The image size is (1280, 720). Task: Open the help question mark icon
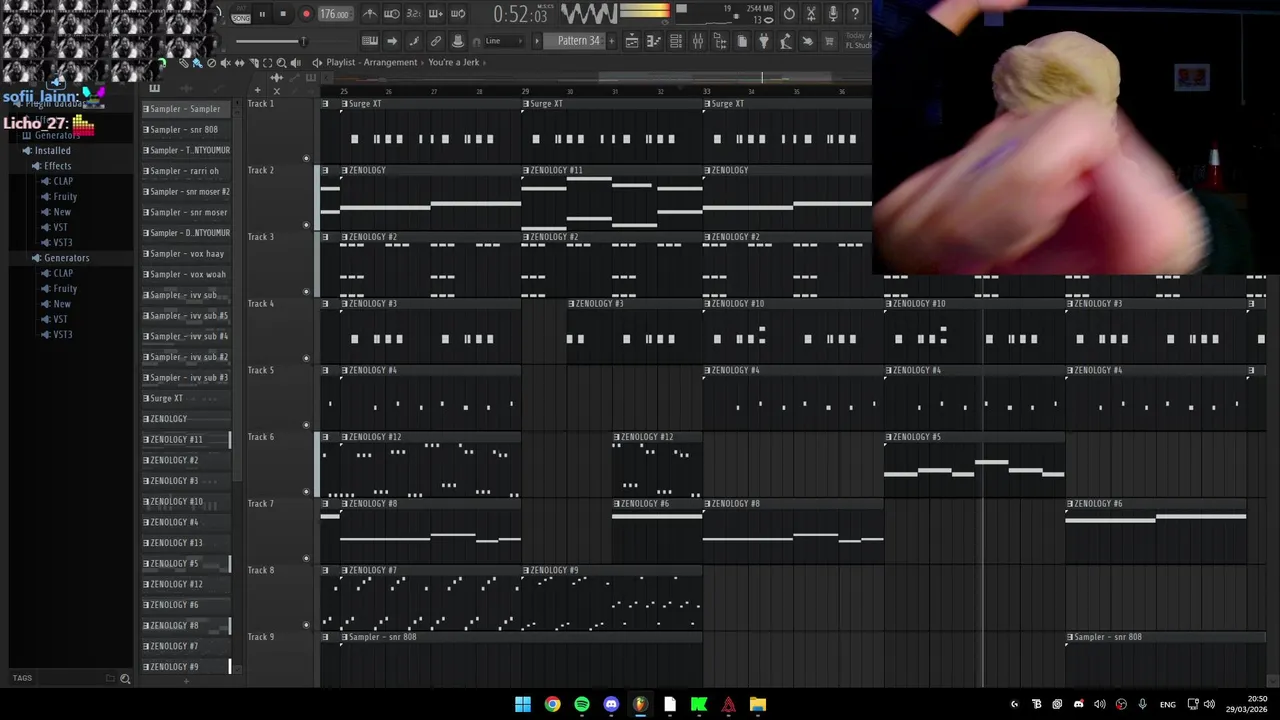point(855,14)
